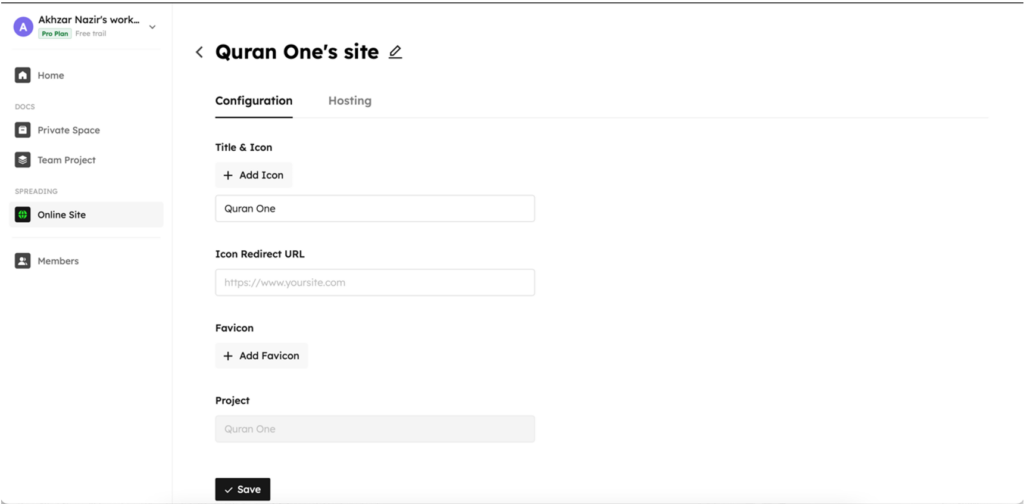This screenshot has width=1024, height=504.
Task: Go back using the left arrow
Action: tap(199, 52)
